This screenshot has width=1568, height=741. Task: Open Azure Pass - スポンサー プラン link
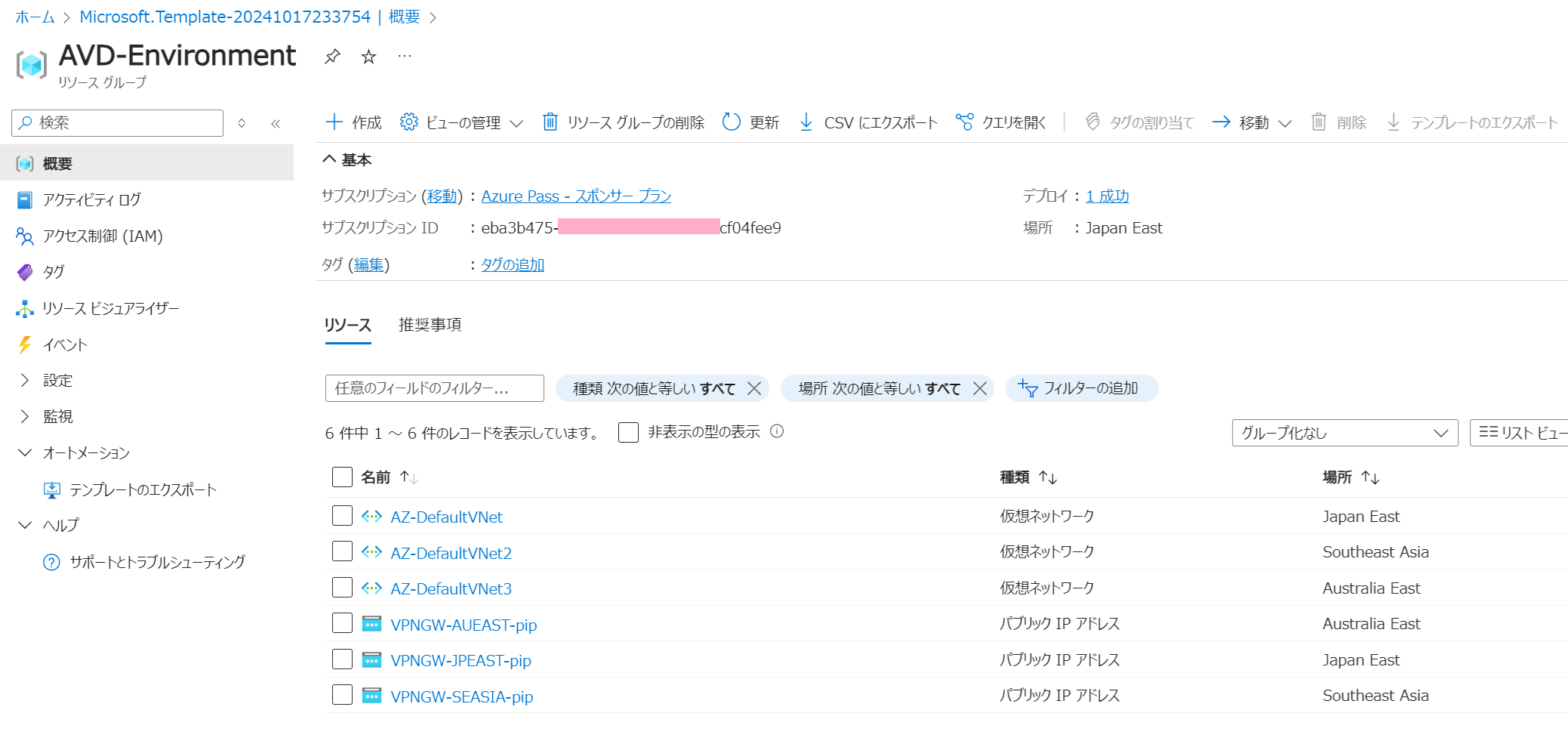point(576,196)
